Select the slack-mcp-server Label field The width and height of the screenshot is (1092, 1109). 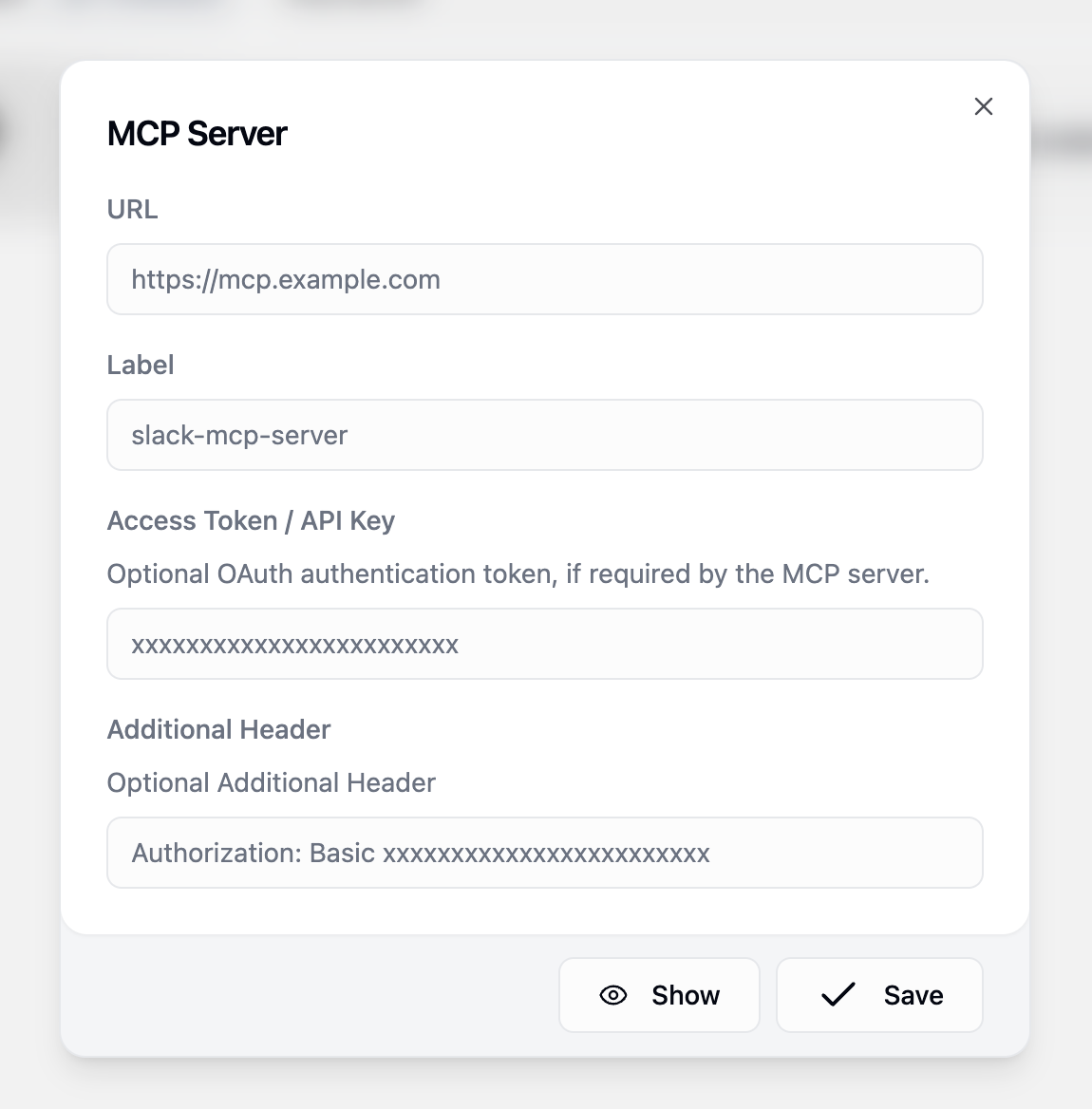pos(545,435)
